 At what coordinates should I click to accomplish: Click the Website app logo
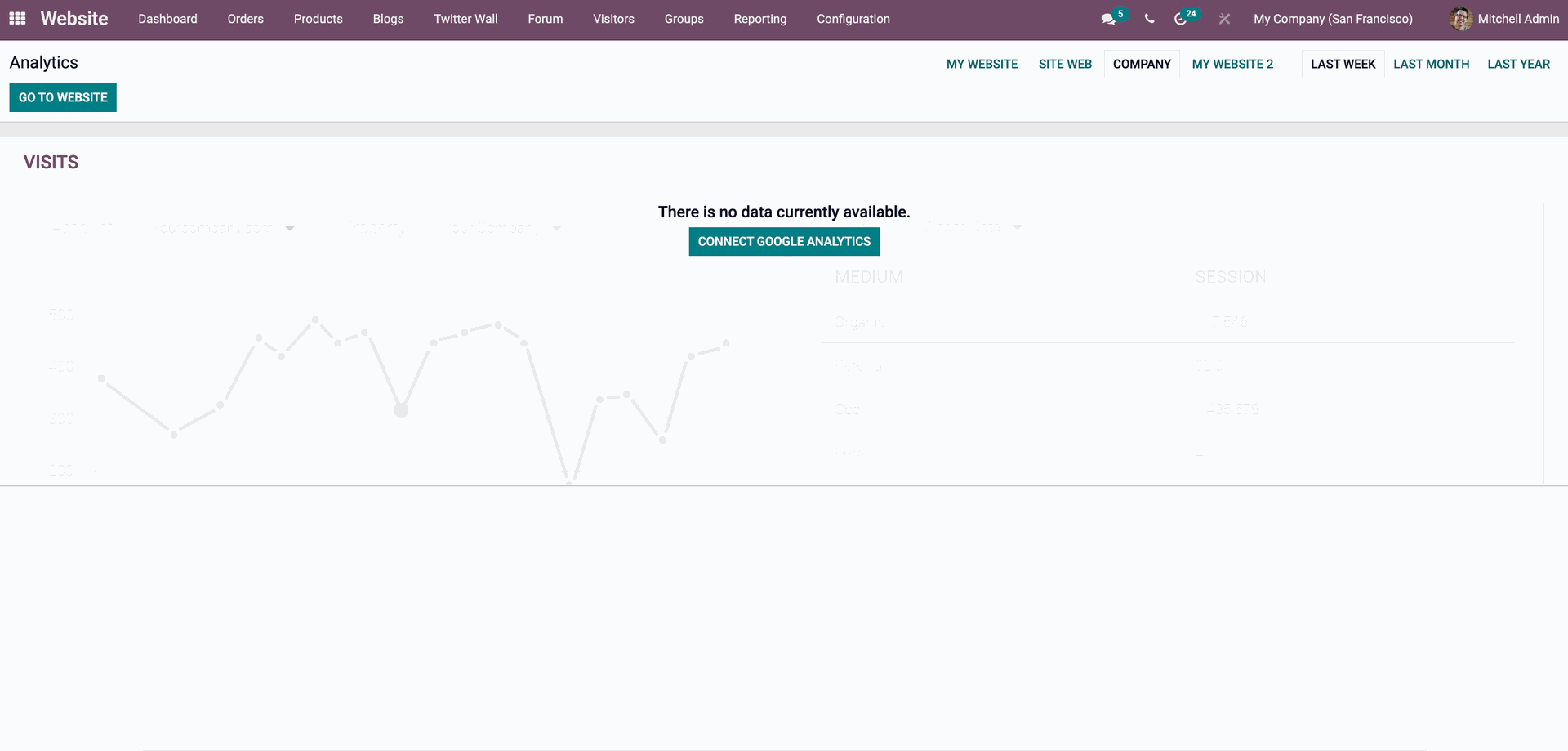[73, 18]
